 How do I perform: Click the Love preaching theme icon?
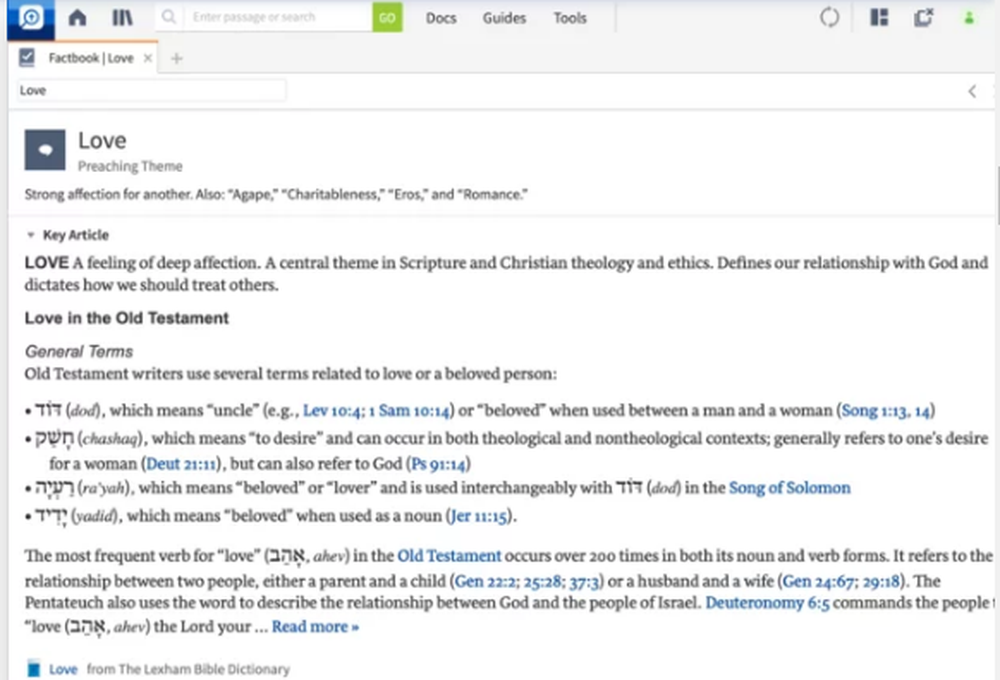45,150
